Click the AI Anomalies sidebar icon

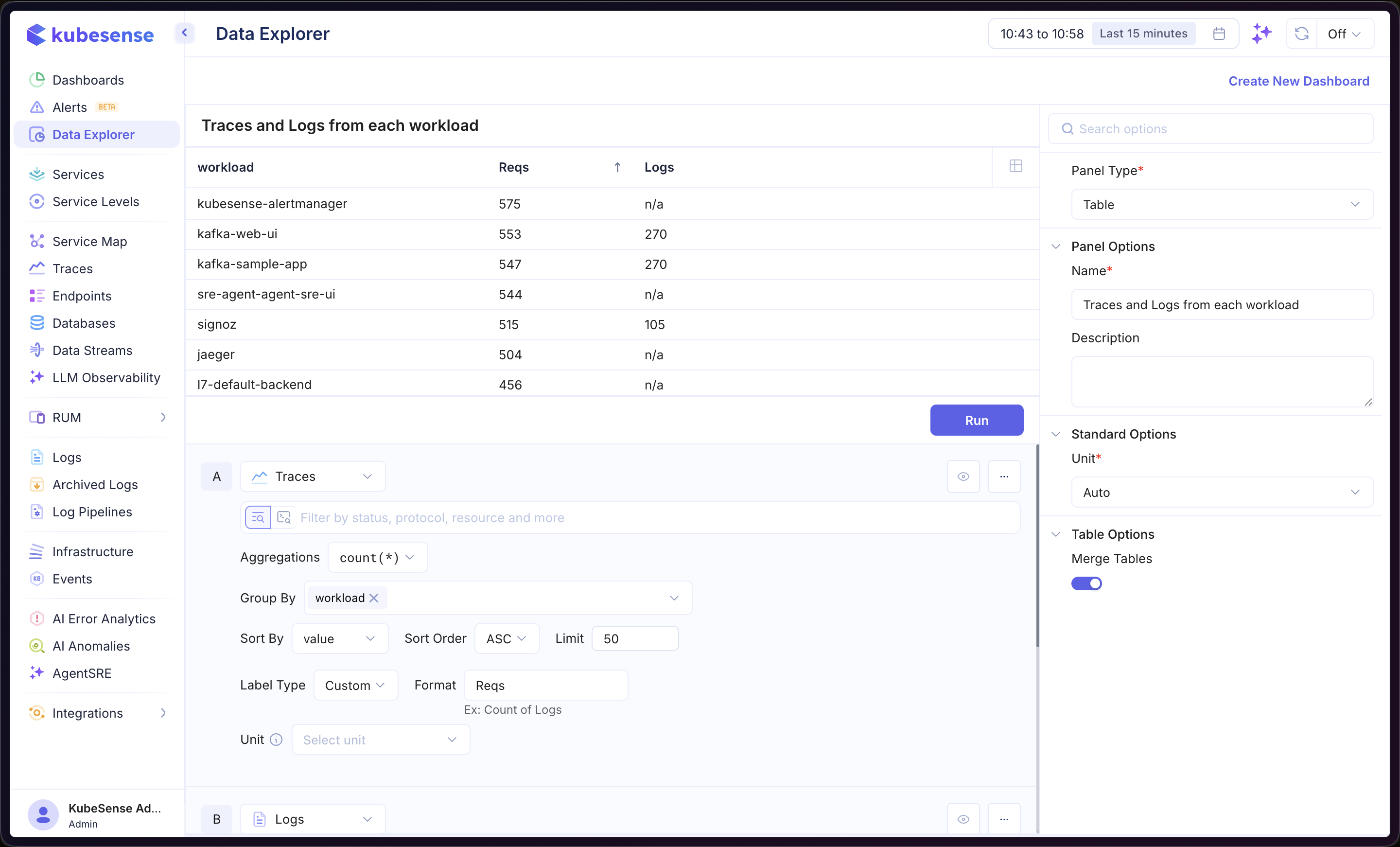(37, 646)
